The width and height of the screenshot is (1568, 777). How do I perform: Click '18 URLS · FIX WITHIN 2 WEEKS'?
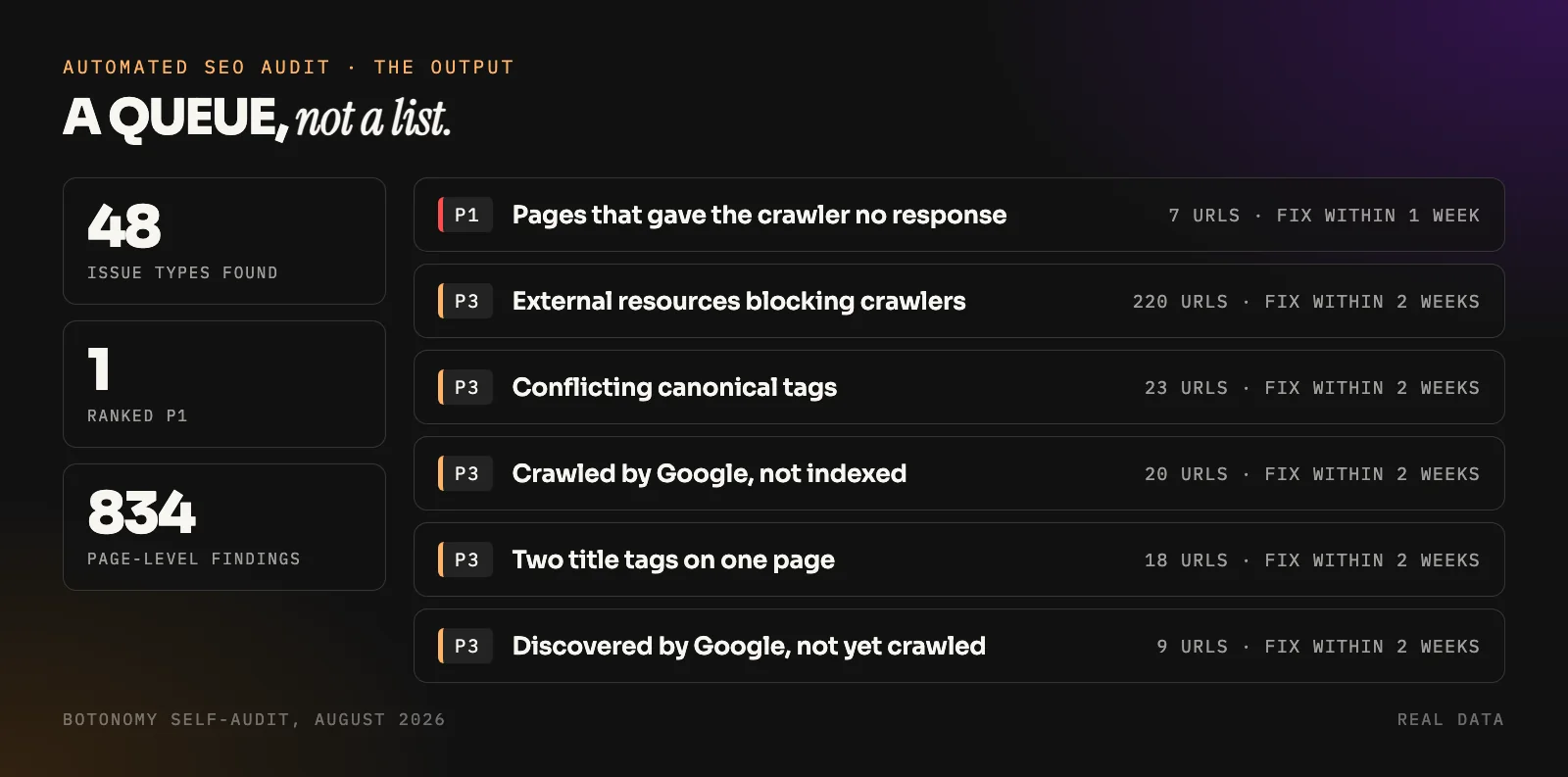pos(1312,560)
